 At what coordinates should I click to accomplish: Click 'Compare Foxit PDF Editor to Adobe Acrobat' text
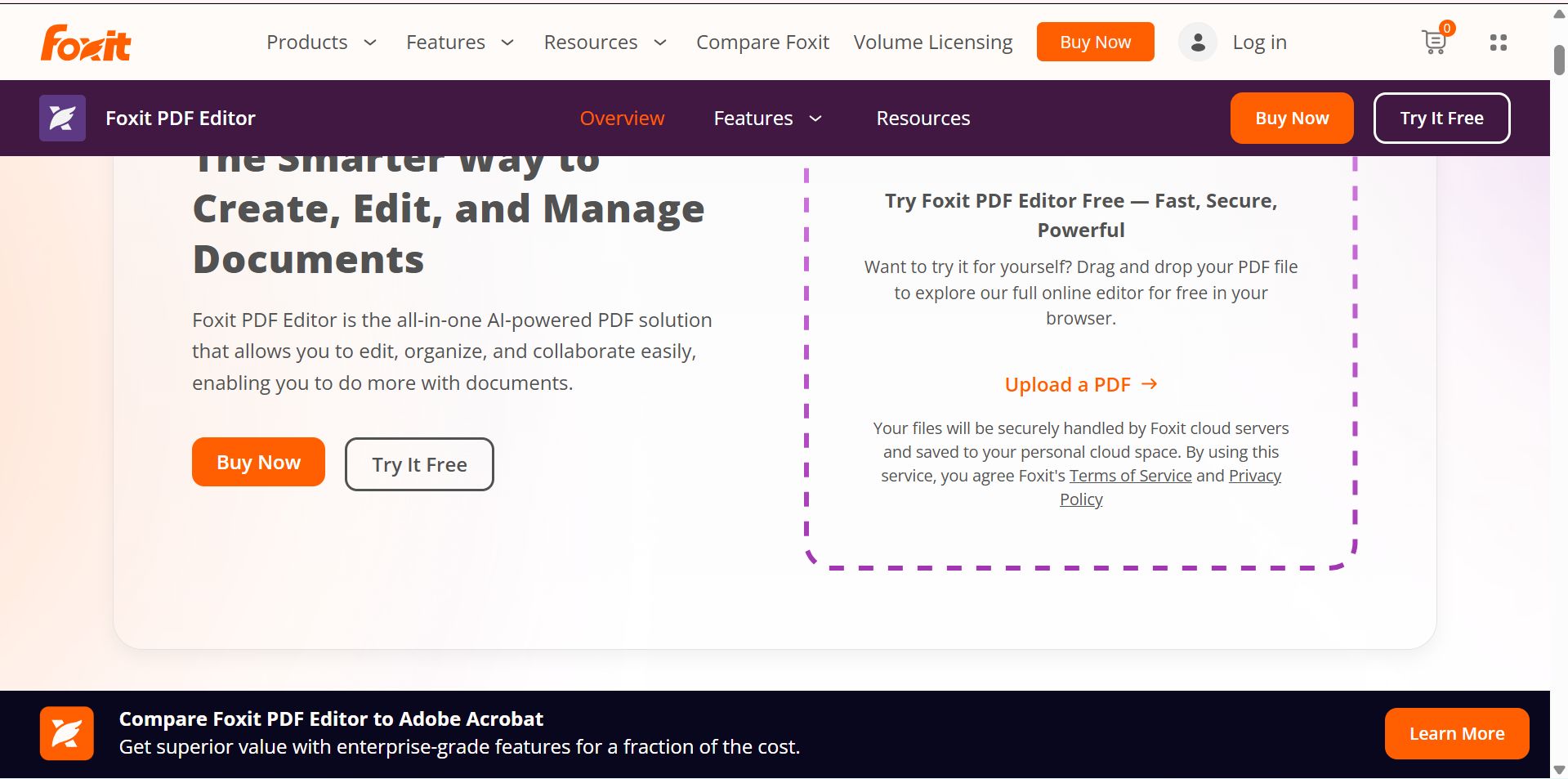pyautogui.click(x=331, y=719)
